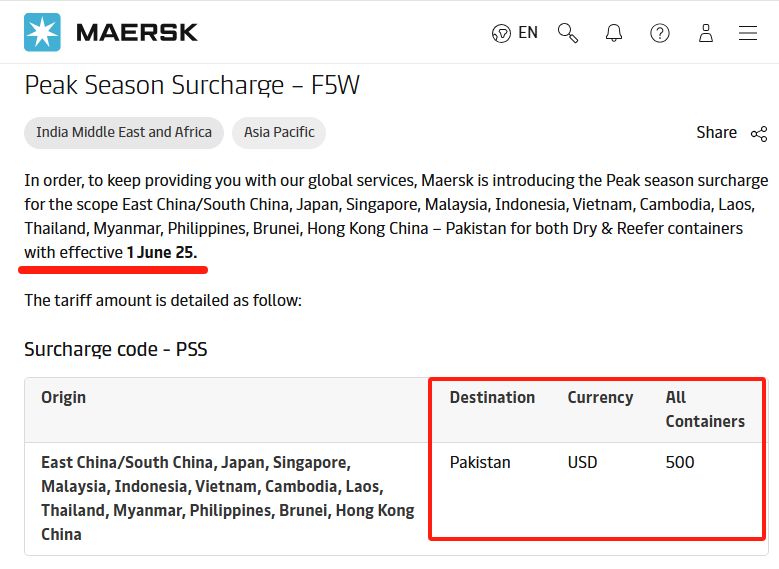Show notifications with the bell icon
The height and width of the screenshot is (569, 779).
click(x=614, y=33)
